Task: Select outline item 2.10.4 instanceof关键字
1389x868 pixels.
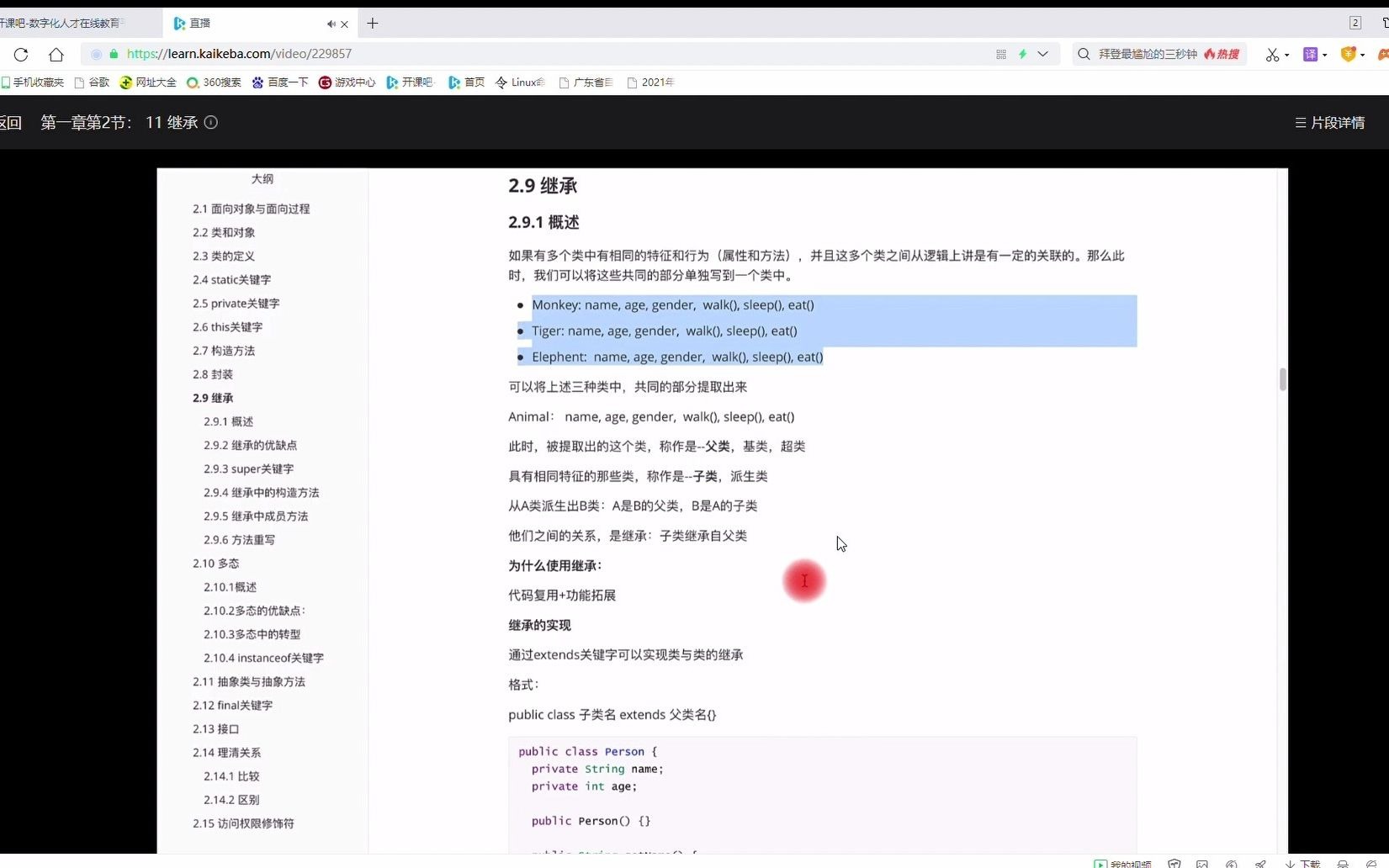Action: (x=263, y=658)
